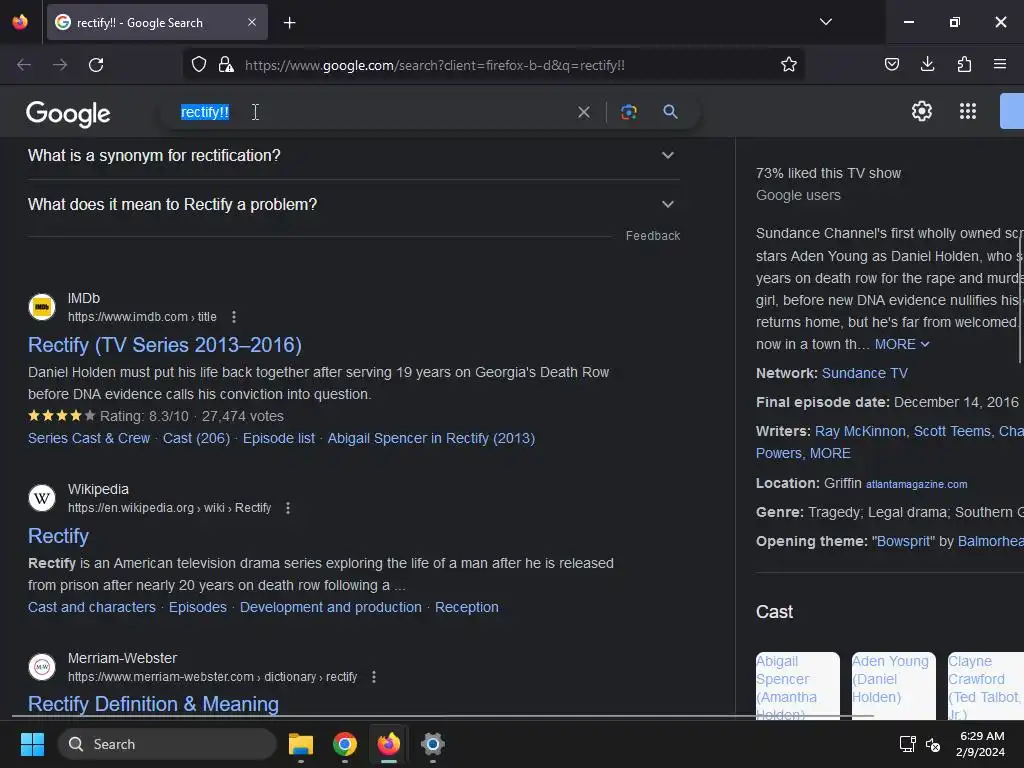1024x768 pixels.
Task: Open options for the Merriam-Webster result
Action: point(374,677)
